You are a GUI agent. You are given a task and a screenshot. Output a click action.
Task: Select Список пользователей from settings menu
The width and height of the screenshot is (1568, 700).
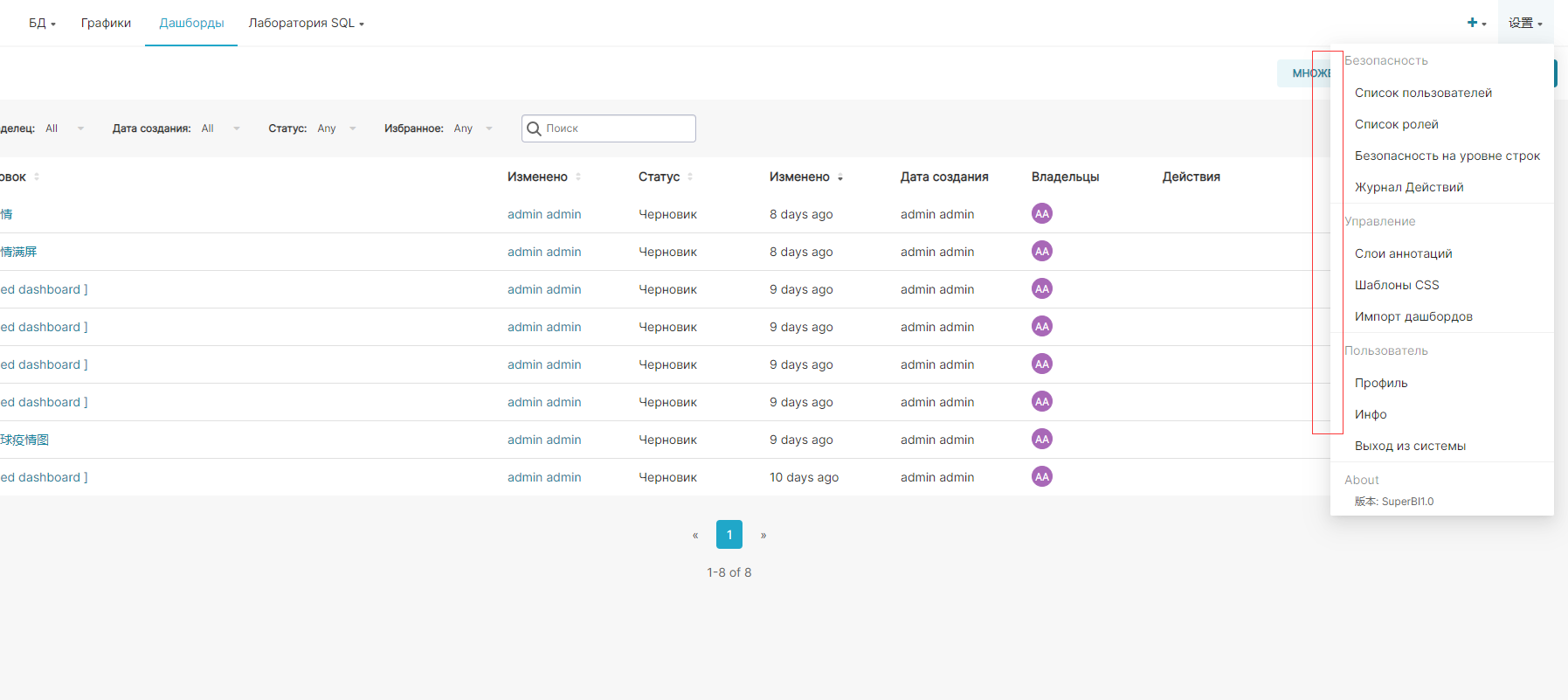1423,93
